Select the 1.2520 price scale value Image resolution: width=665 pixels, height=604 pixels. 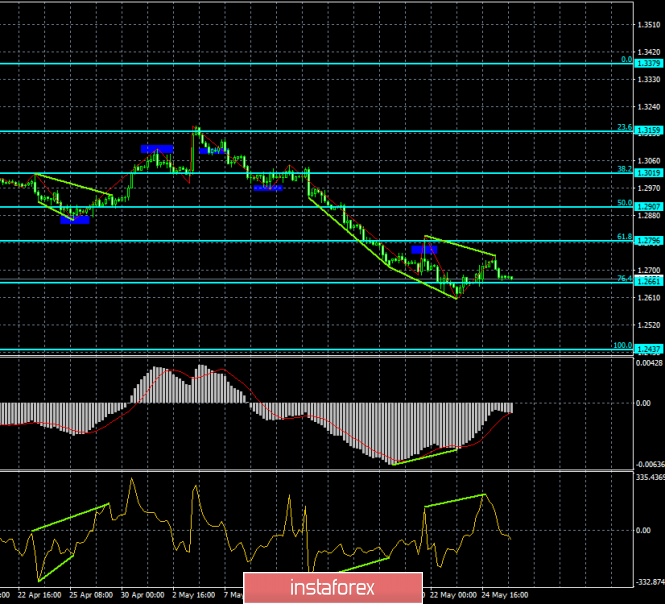point(649,325)
